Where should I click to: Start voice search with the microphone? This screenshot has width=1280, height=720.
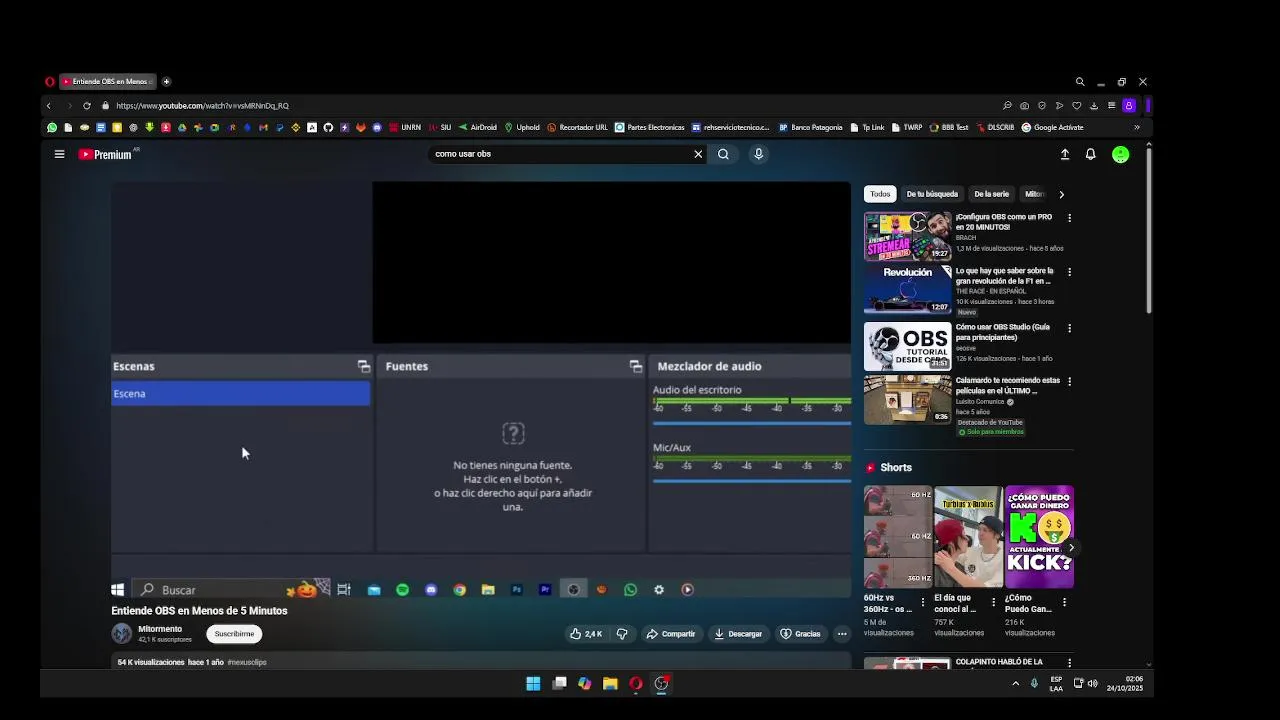click(x=758, y=154)
